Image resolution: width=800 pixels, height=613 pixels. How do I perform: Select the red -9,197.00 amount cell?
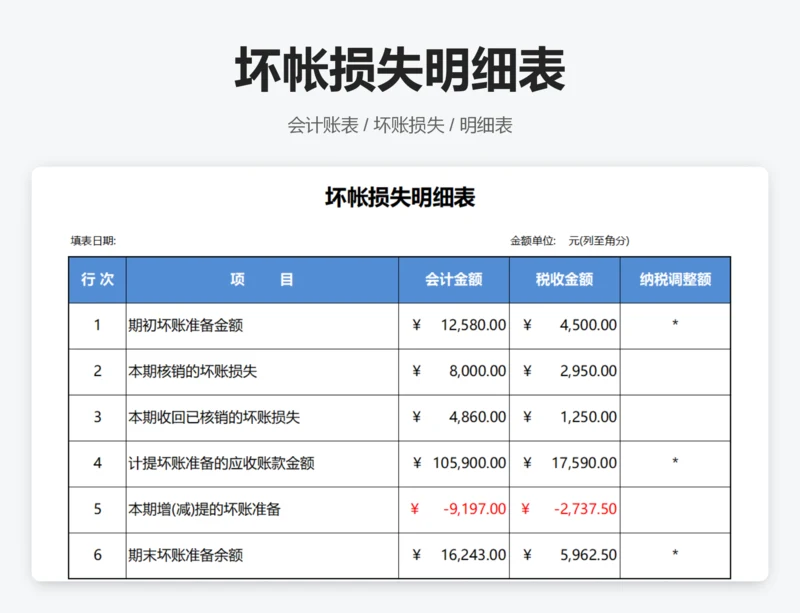click(454, 509)
